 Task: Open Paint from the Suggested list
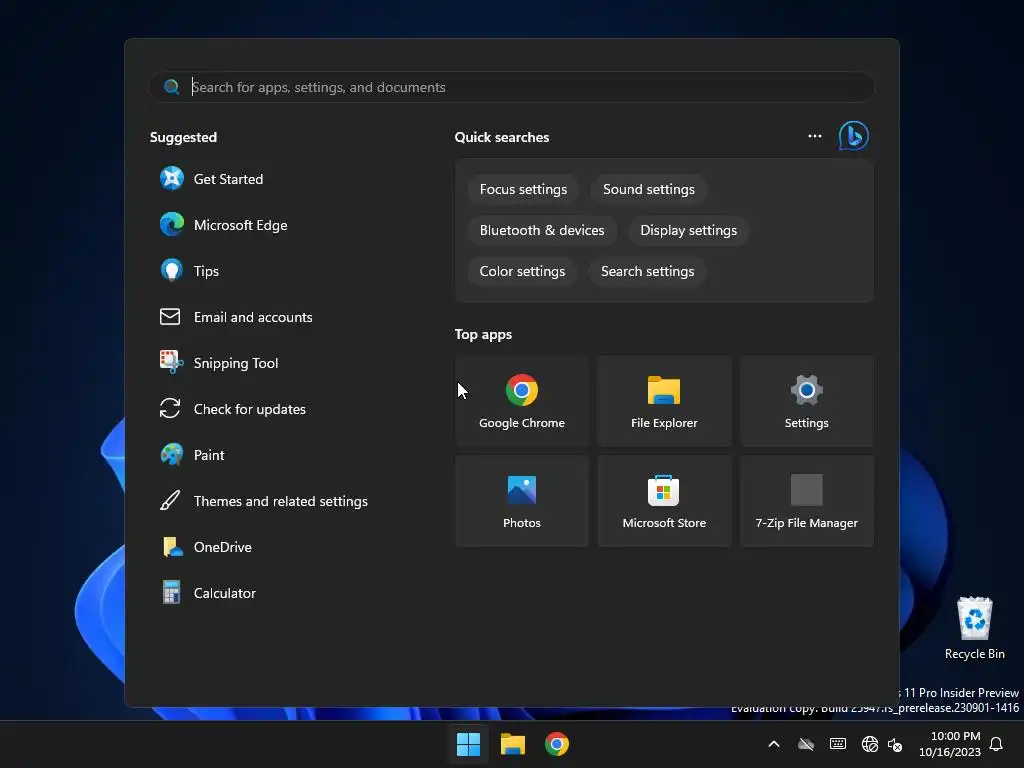click(192, 455)
